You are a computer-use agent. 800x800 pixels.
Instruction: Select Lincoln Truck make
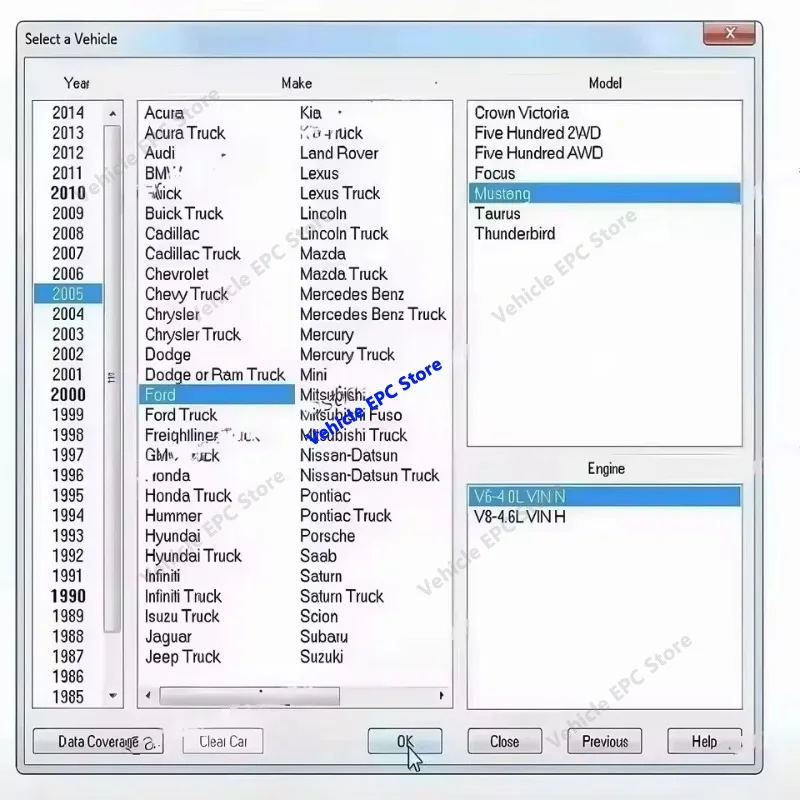(344, 234)
